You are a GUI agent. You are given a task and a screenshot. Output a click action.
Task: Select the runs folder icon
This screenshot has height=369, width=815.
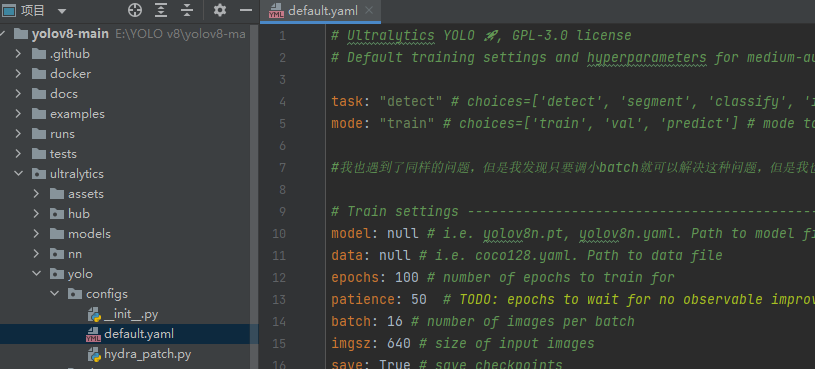(x=38, y=134)
